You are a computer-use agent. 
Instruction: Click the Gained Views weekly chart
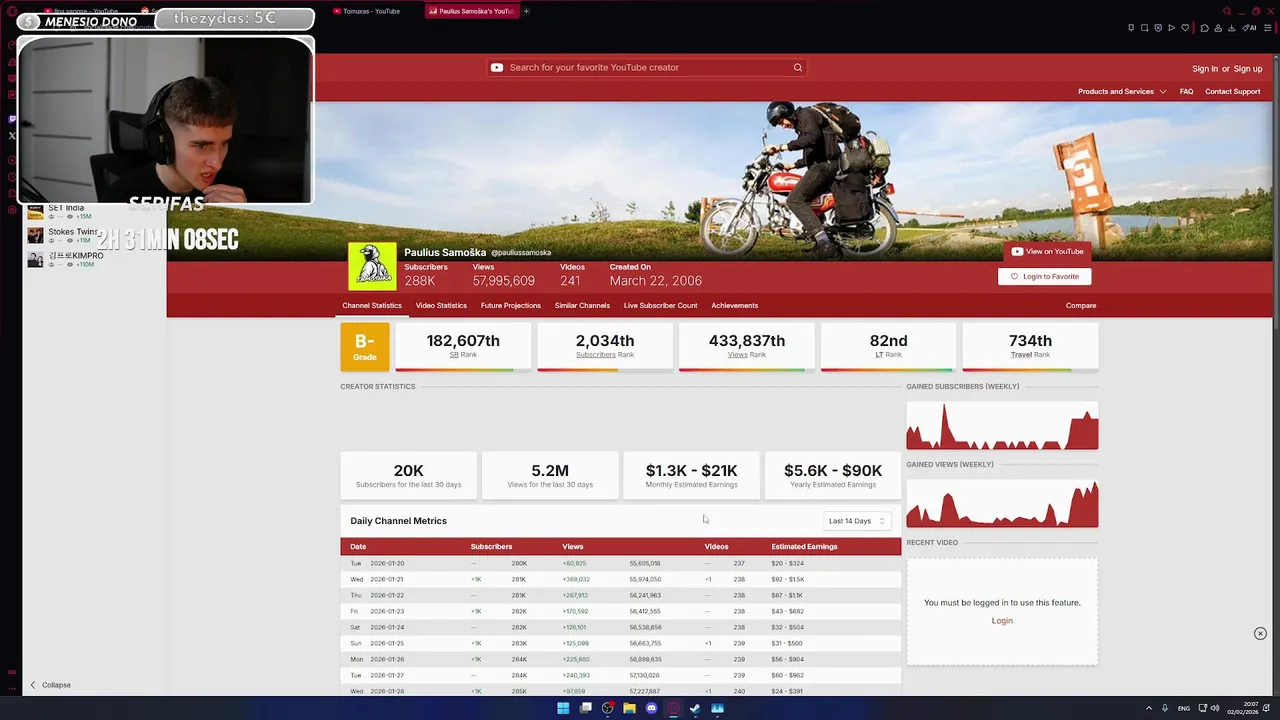click(x=1002, y=503)
